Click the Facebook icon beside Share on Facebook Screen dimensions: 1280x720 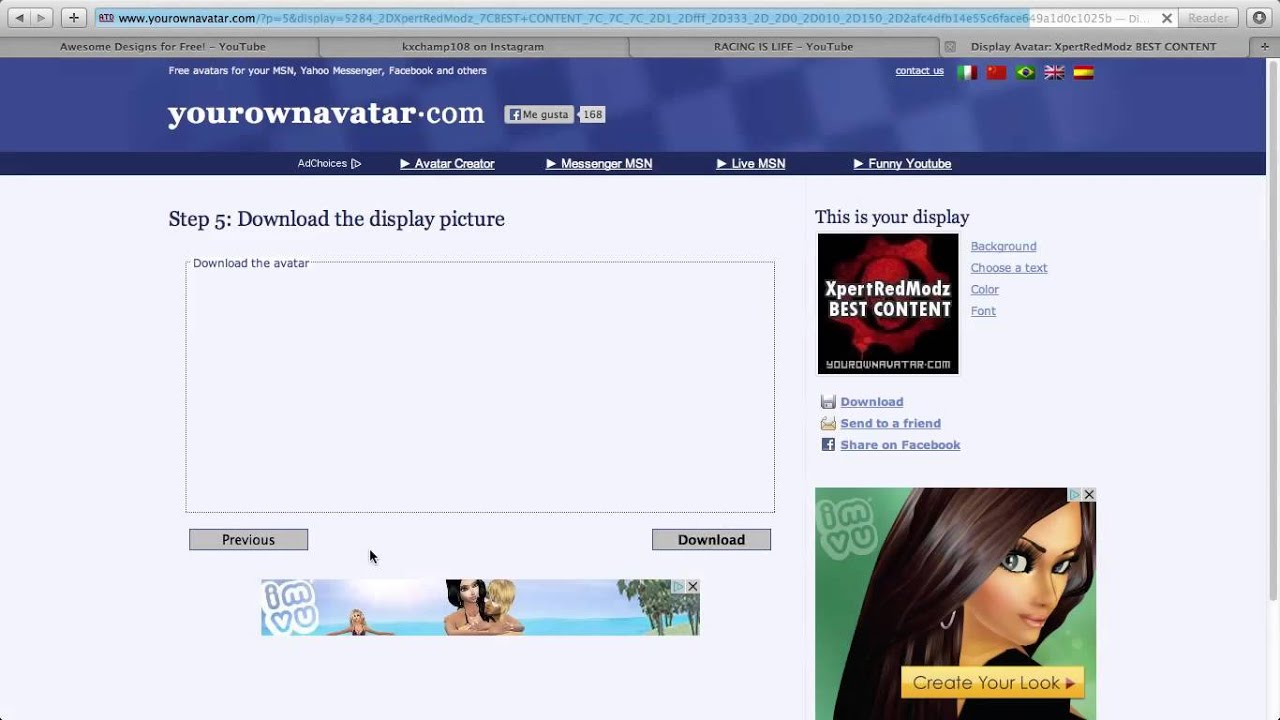coord(828,445)
